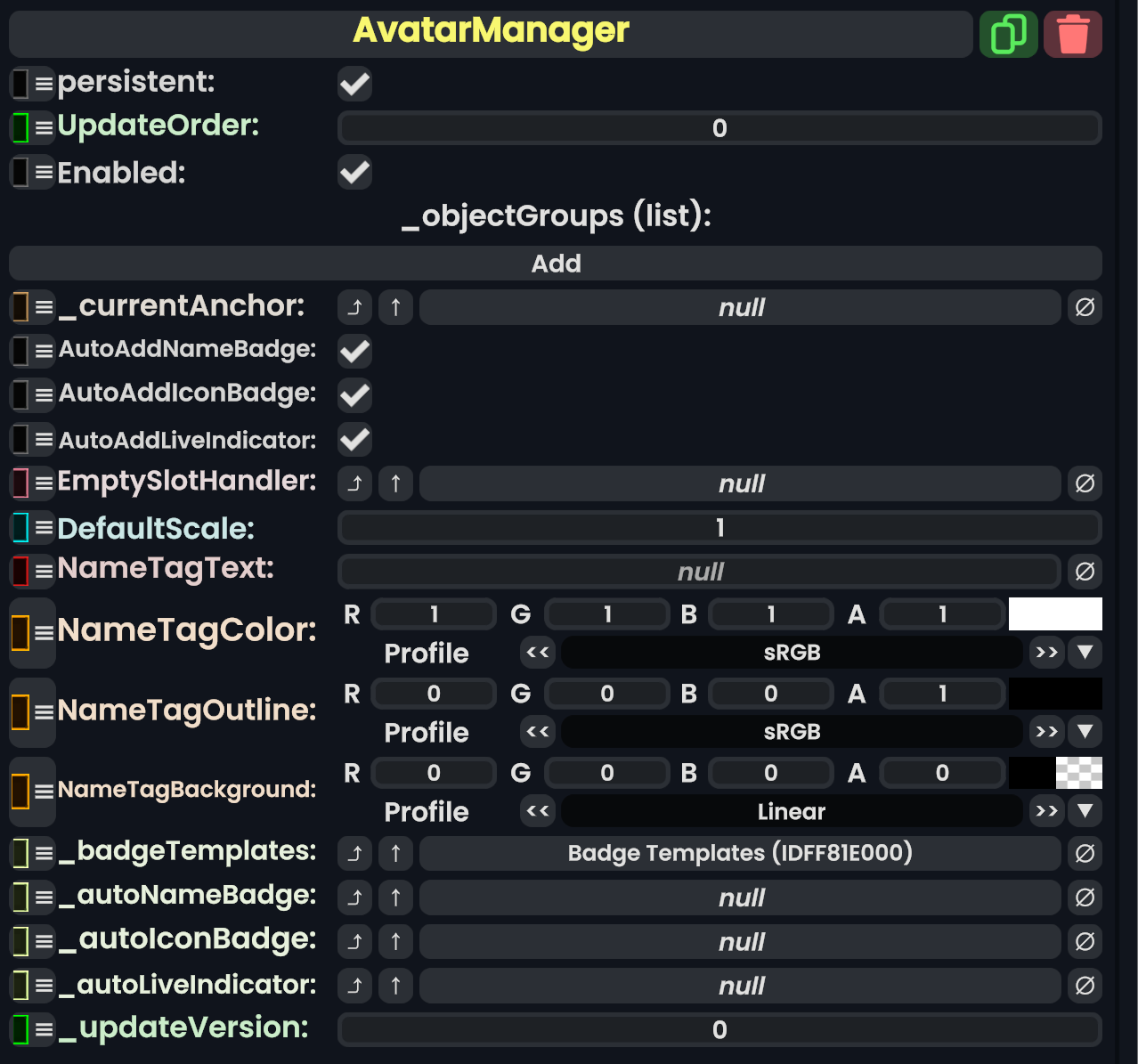Uncheck the persistent checkbox

coord(354,84)
